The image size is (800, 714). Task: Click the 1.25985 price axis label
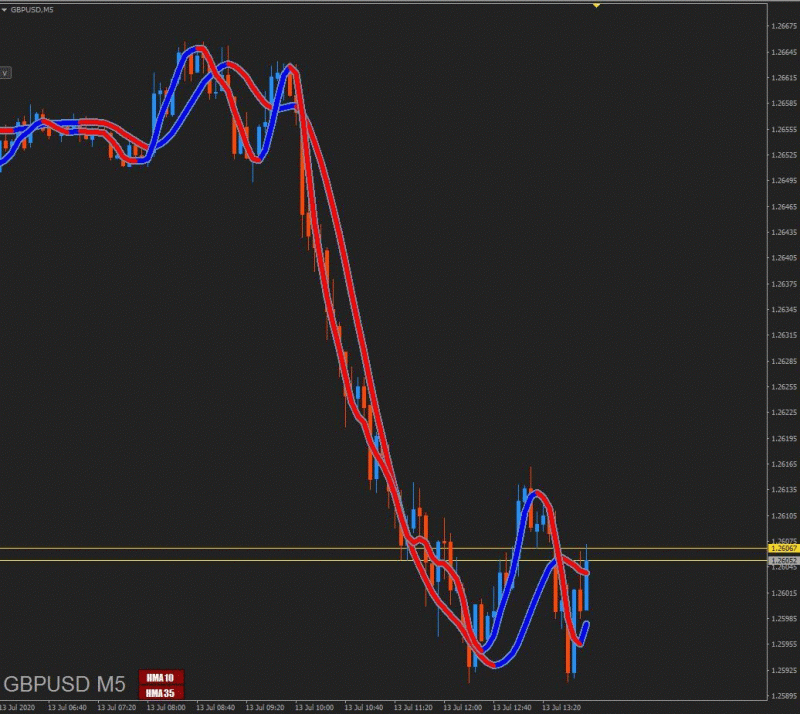coord(784,619)
